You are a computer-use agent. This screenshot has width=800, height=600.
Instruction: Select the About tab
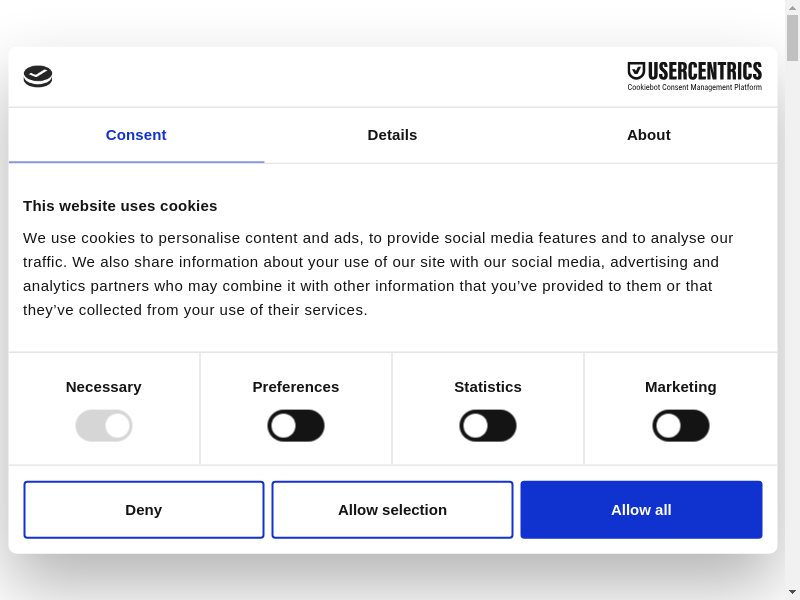(648, 135)
